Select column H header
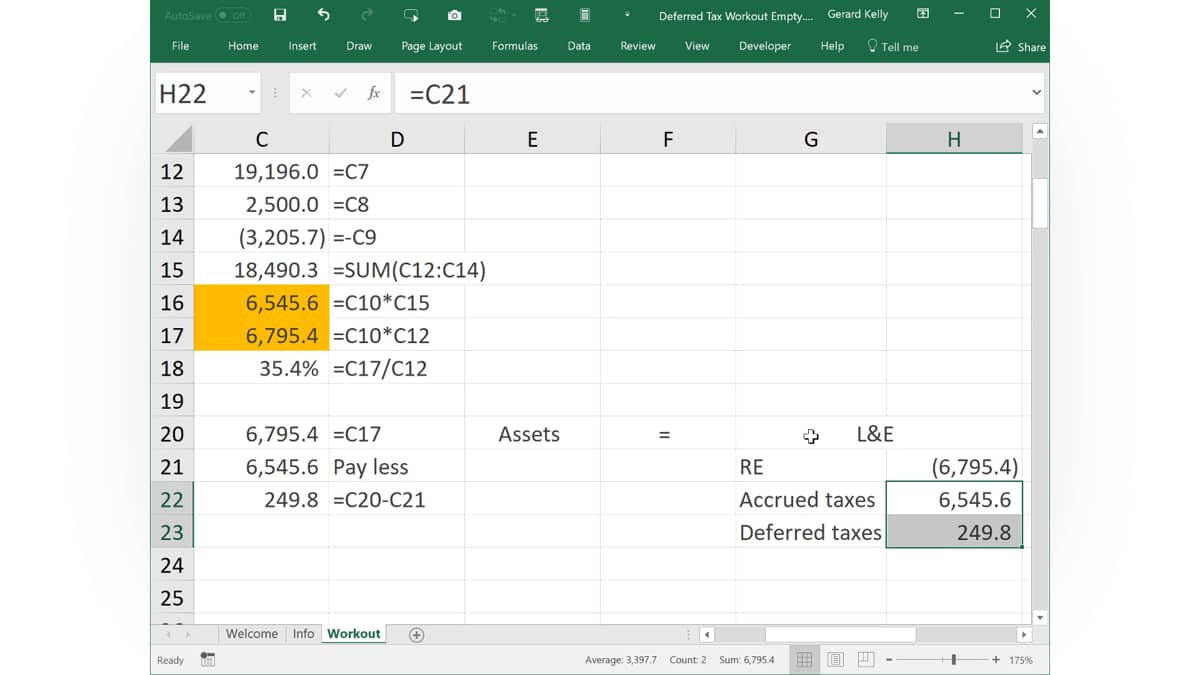This screenshot has width=1200, height=675. pyautogui.click(x=954, y=139)
